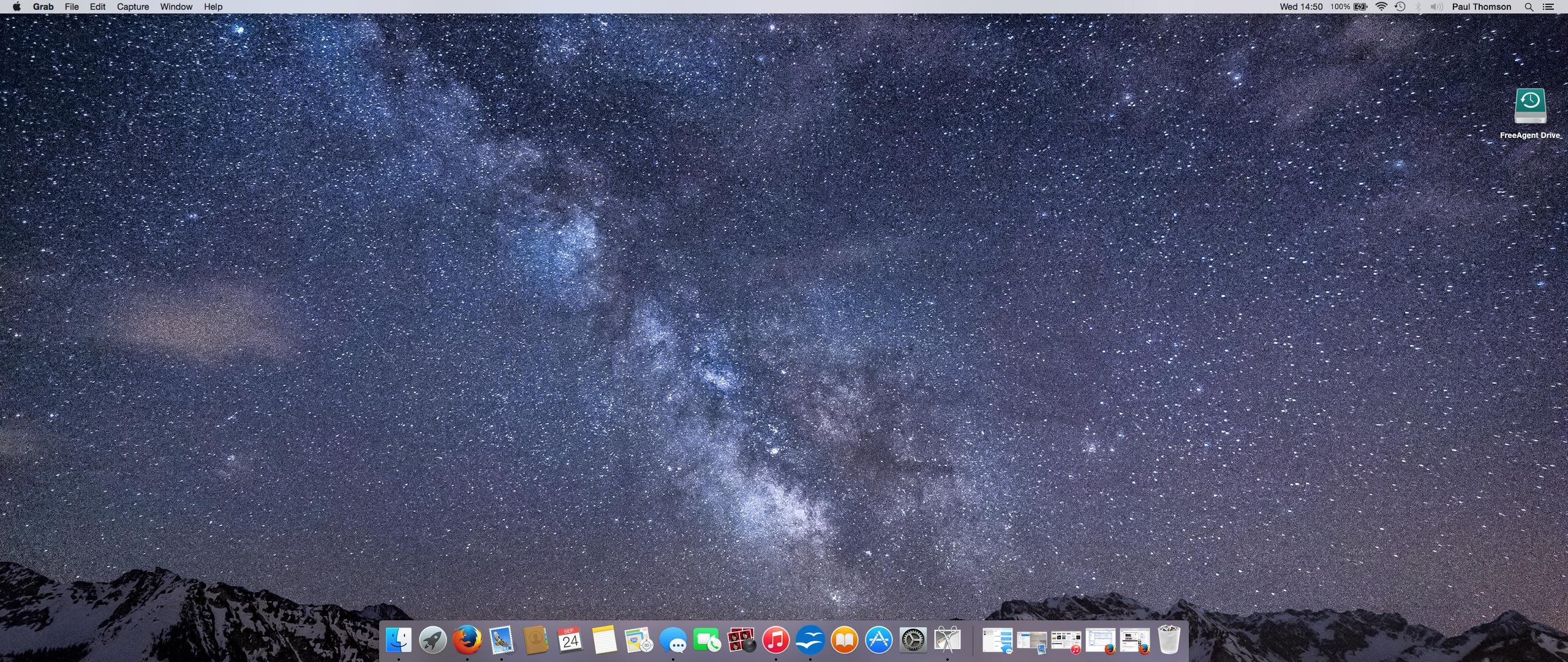Open Launchpad rocket icon
Viewport: 1568px width, 662px height.
click(x=432, y=641)
